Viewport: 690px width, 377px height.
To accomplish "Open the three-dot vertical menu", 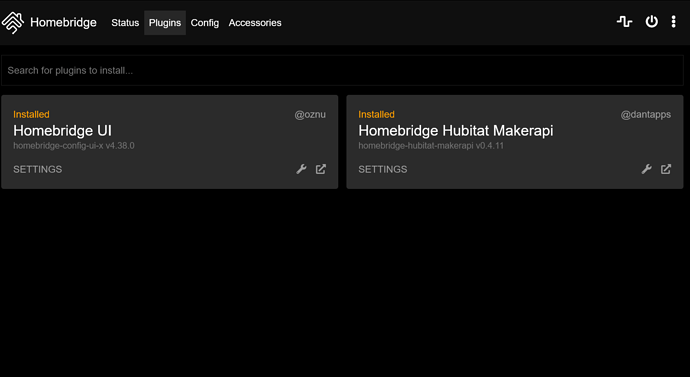I will click(673, 22).
